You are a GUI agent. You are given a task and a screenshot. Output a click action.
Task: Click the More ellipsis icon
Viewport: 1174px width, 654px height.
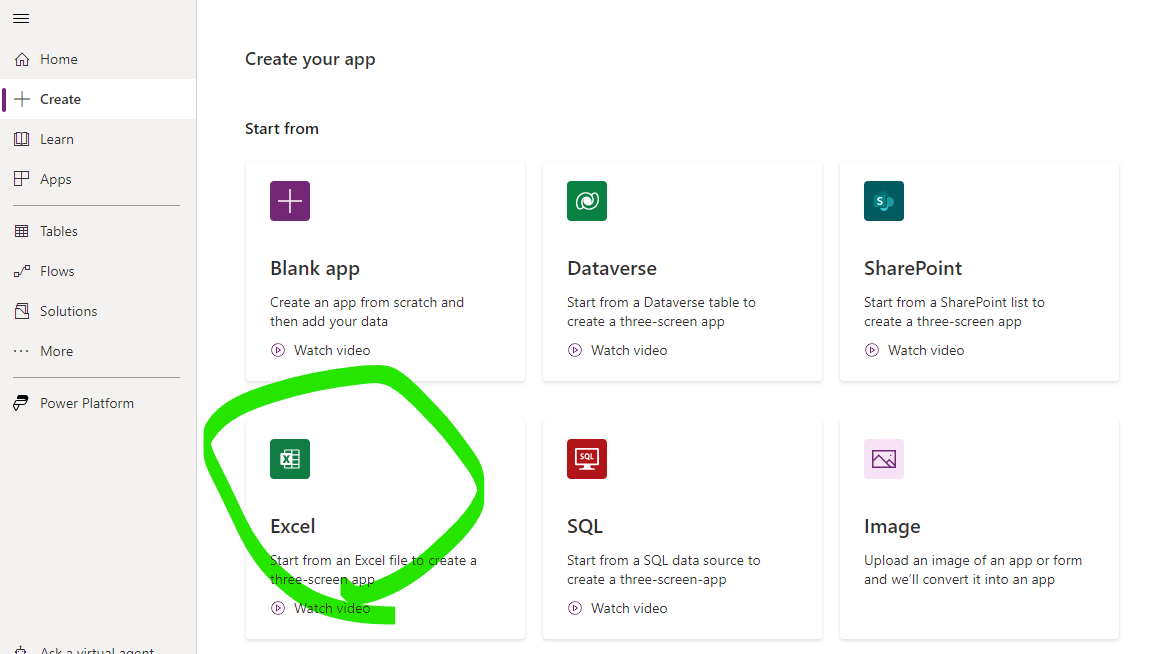[22, 351]
